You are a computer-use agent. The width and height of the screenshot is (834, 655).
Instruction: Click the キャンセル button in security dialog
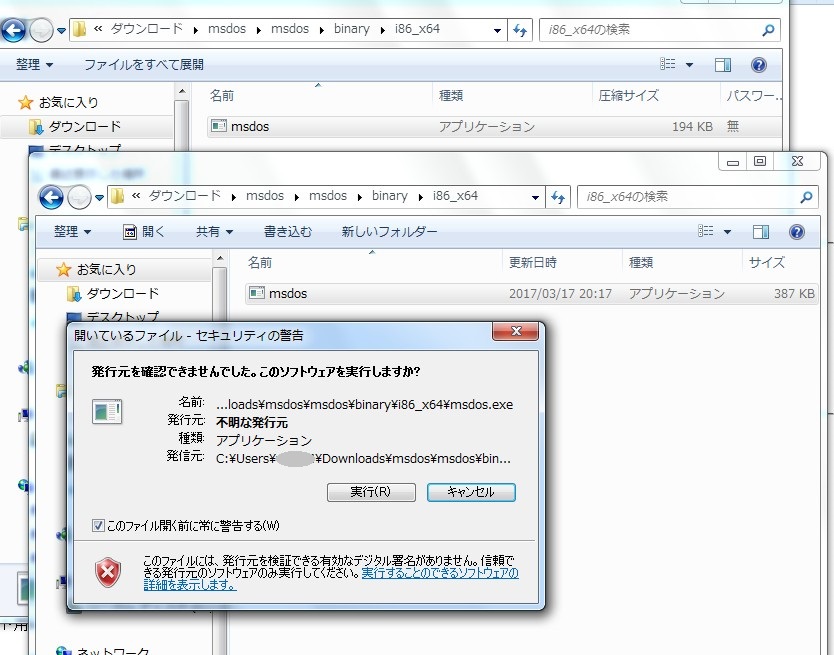click(471, 492)
